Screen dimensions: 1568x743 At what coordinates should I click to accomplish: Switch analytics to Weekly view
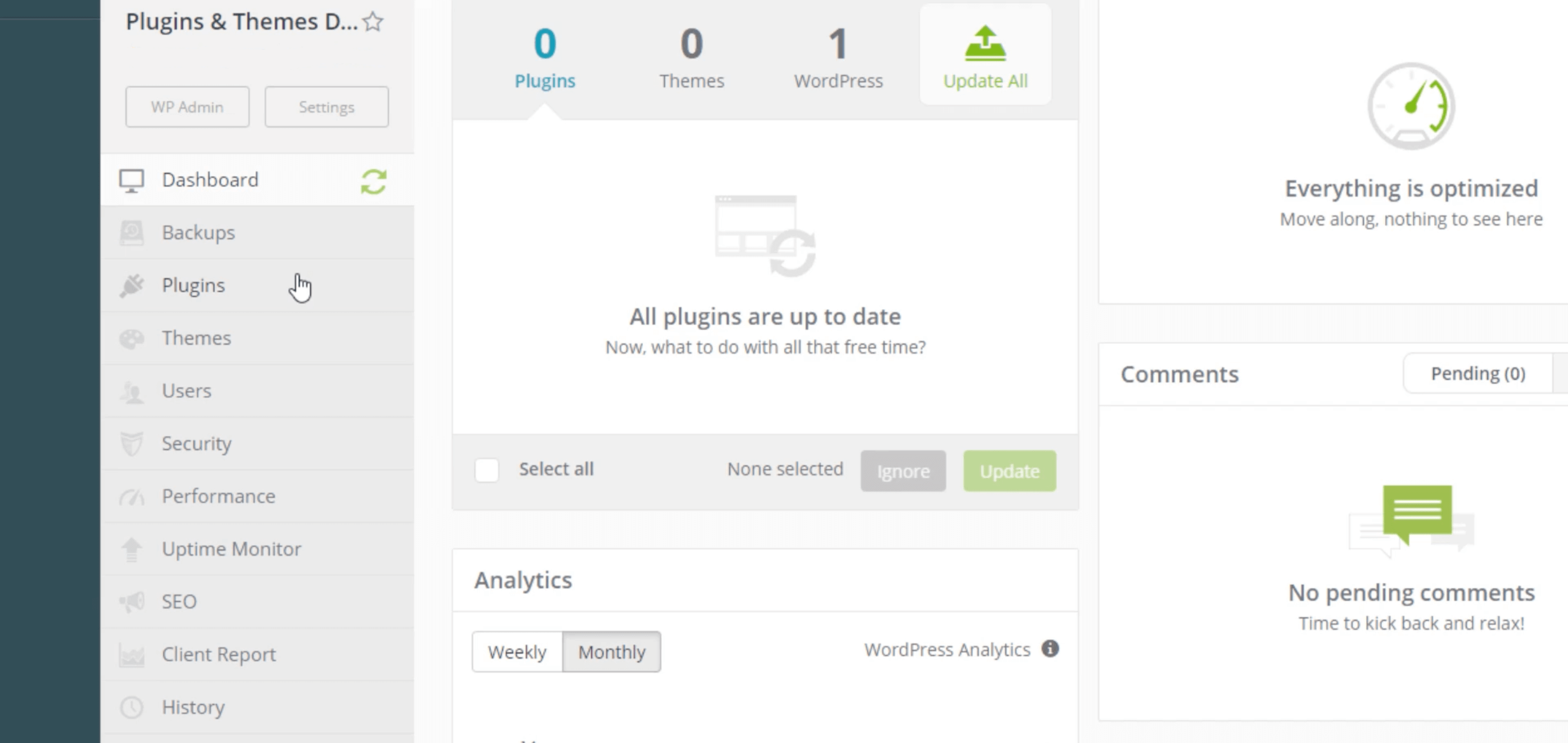point(517,651)
